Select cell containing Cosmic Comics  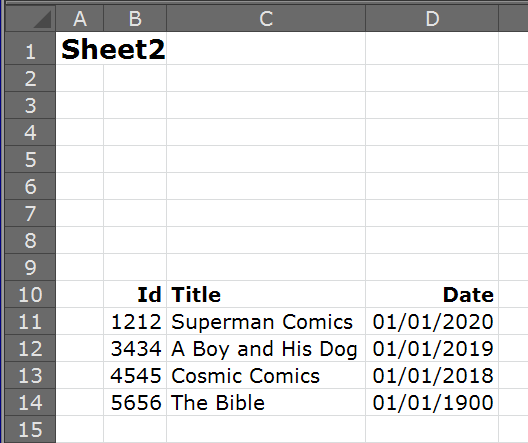(x=266, y=375)
